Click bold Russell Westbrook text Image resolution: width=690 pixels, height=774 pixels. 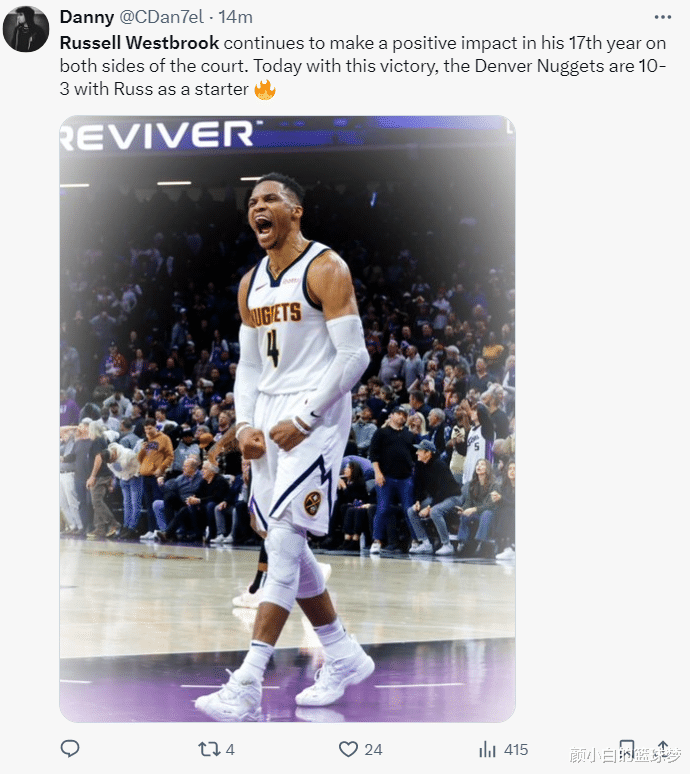[x=139, y=43]
